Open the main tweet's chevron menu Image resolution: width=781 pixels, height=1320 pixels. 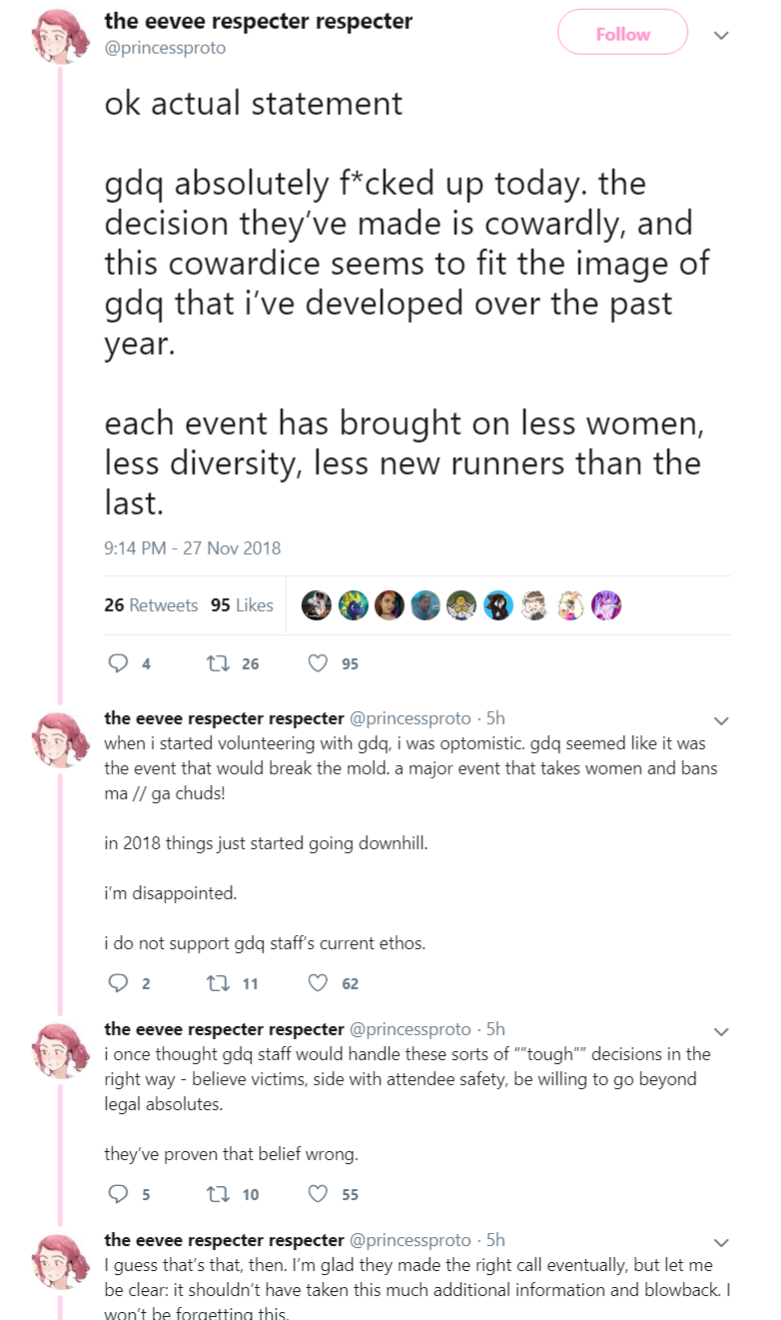(x=721, y=35)
